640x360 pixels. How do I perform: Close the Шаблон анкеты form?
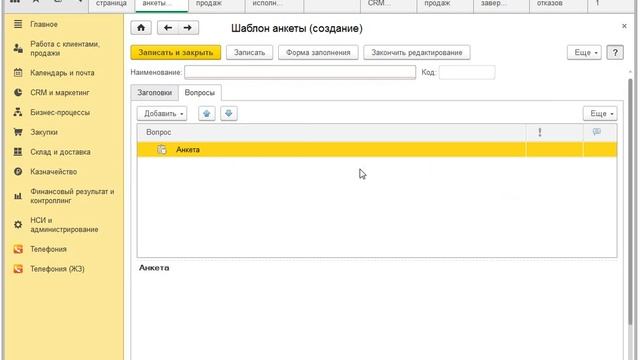(624, 26)
